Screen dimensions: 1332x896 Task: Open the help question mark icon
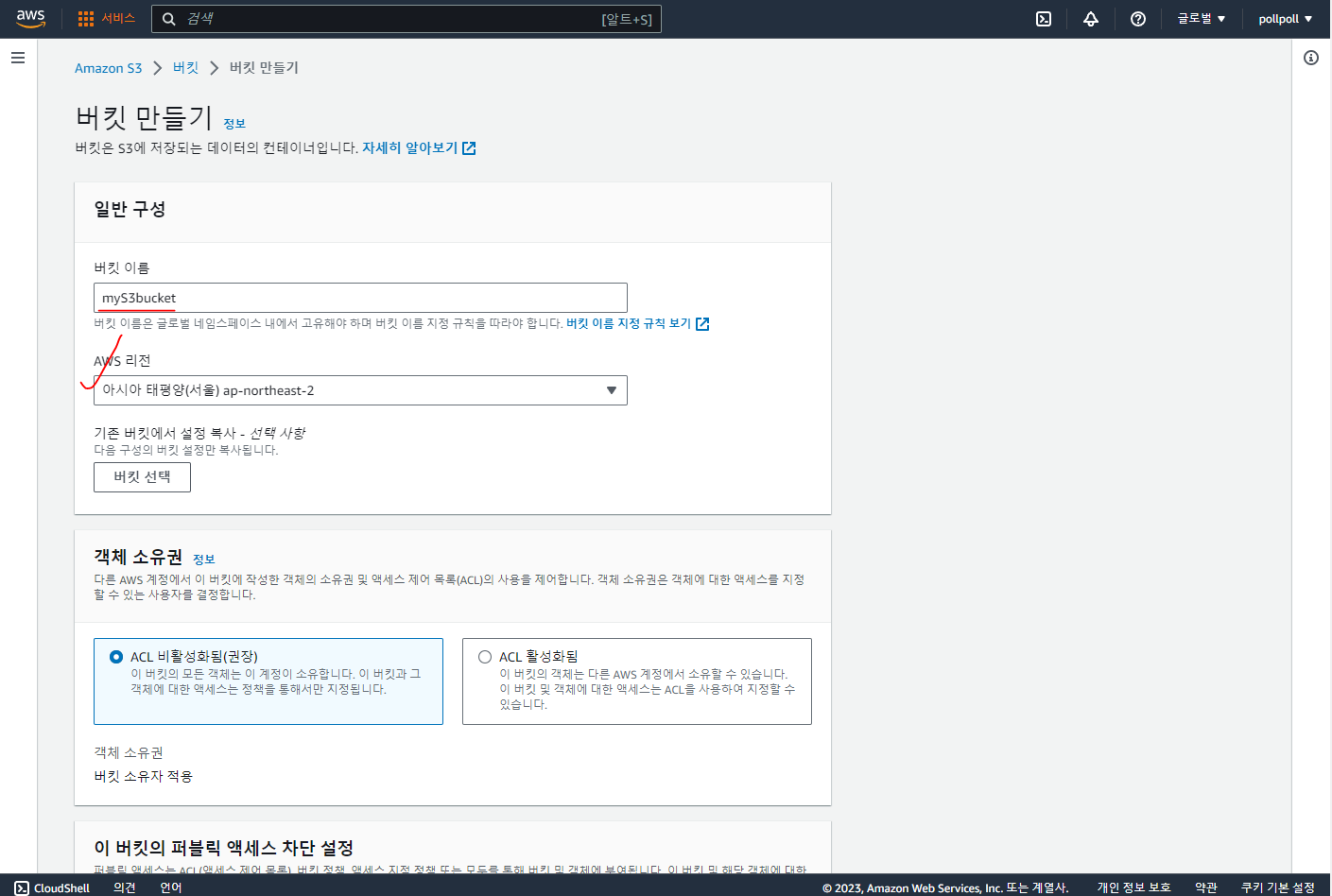click(x=1138, y=19)
